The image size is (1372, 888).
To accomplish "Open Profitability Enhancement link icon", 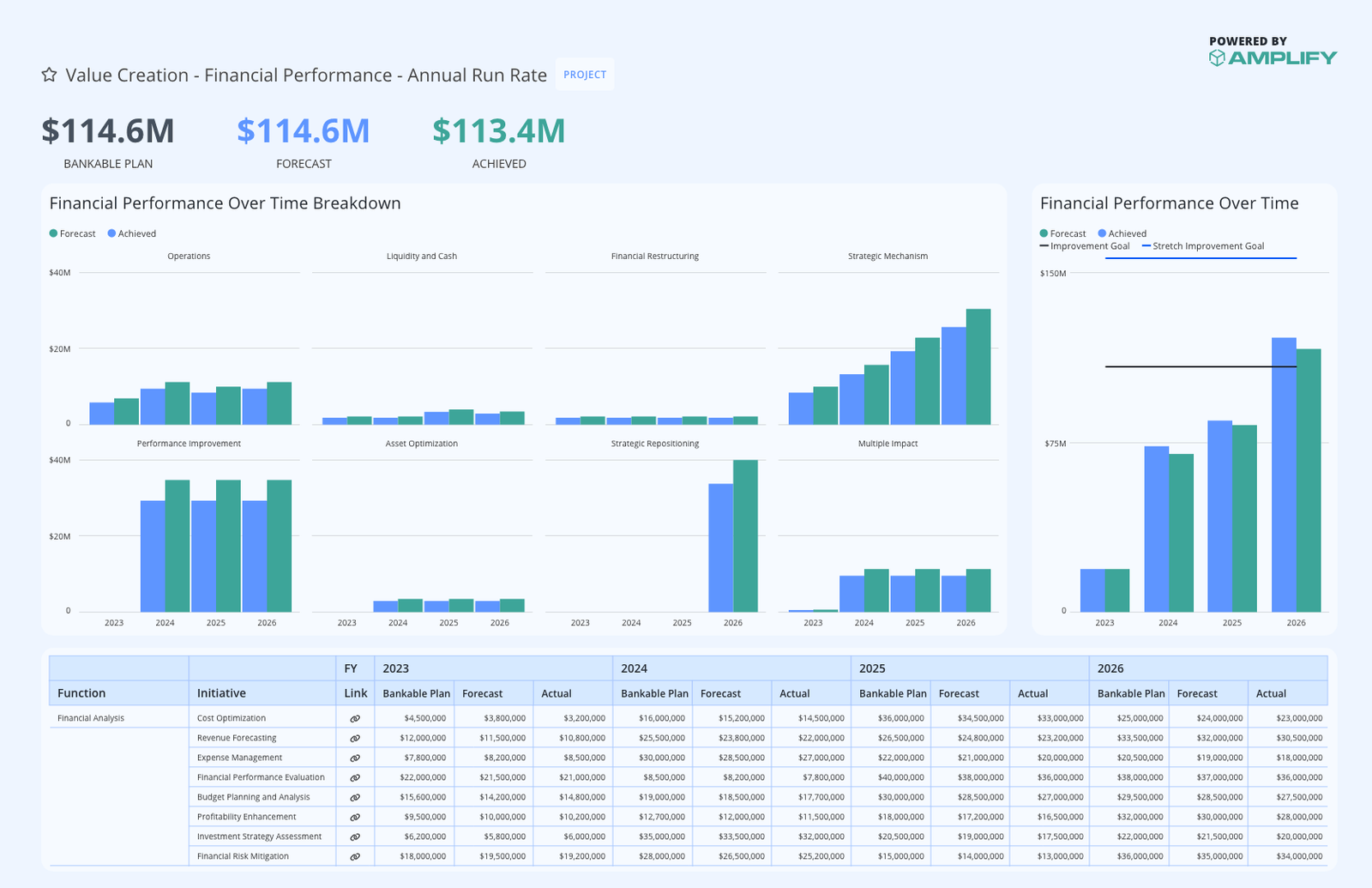I will 355,817.
